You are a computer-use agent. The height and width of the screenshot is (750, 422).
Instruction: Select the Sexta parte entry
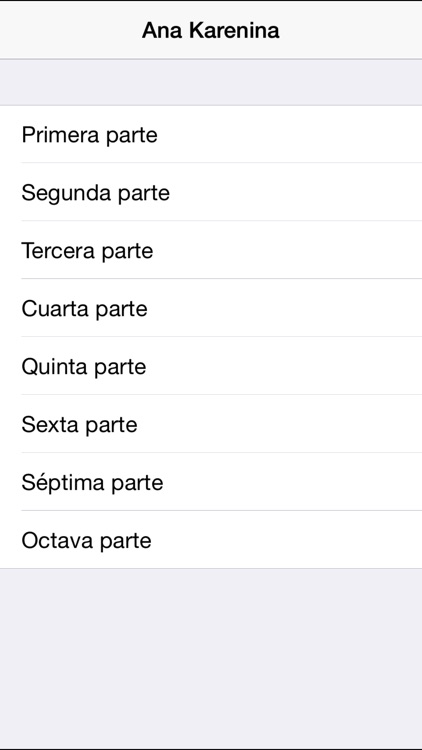(x=211, y=424)
